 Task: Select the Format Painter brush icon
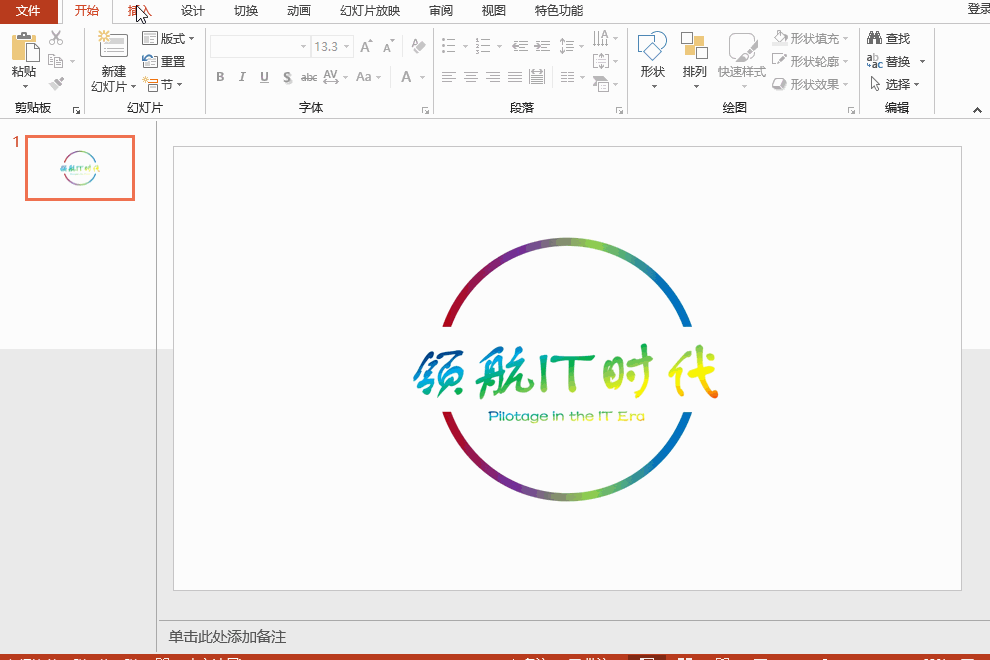click(x=56, y=83)
